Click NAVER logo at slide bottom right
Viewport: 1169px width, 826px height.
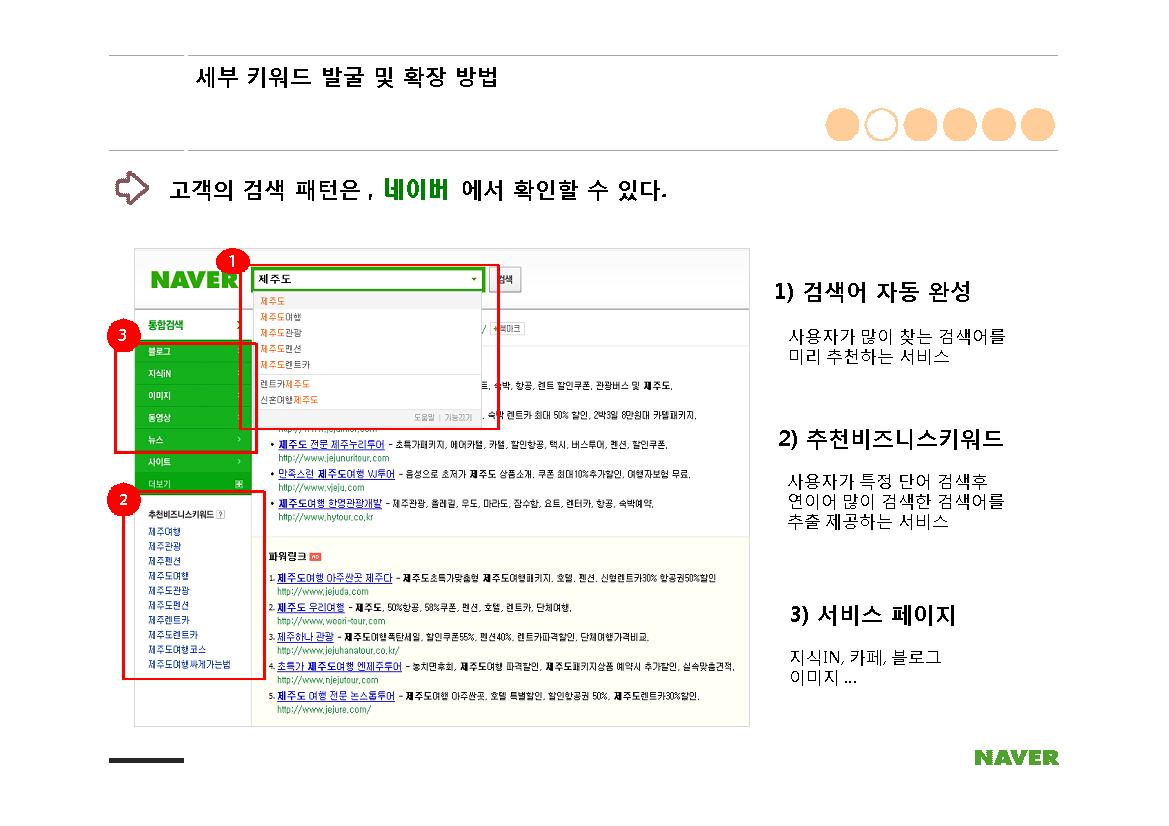[1016, 757]
